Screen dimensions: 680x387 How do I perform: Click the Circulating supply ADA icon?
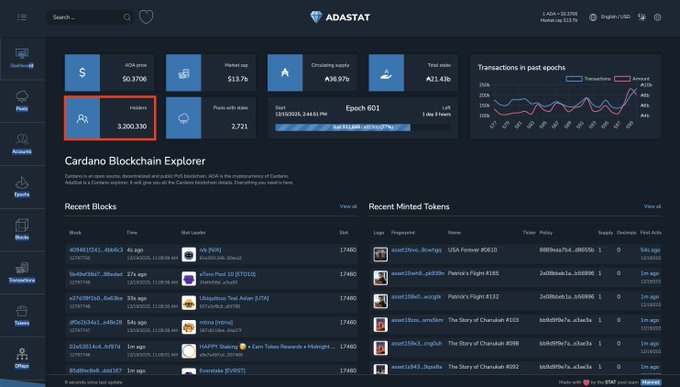[x=285, y=72]
